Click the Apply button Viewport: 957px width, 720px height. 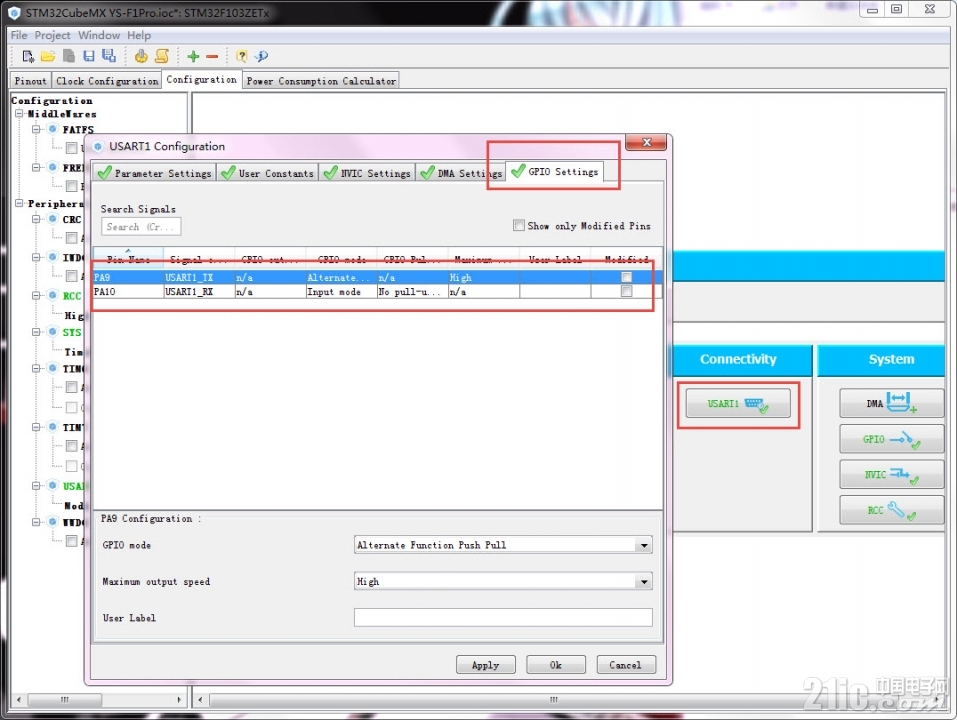click(486, 665)
